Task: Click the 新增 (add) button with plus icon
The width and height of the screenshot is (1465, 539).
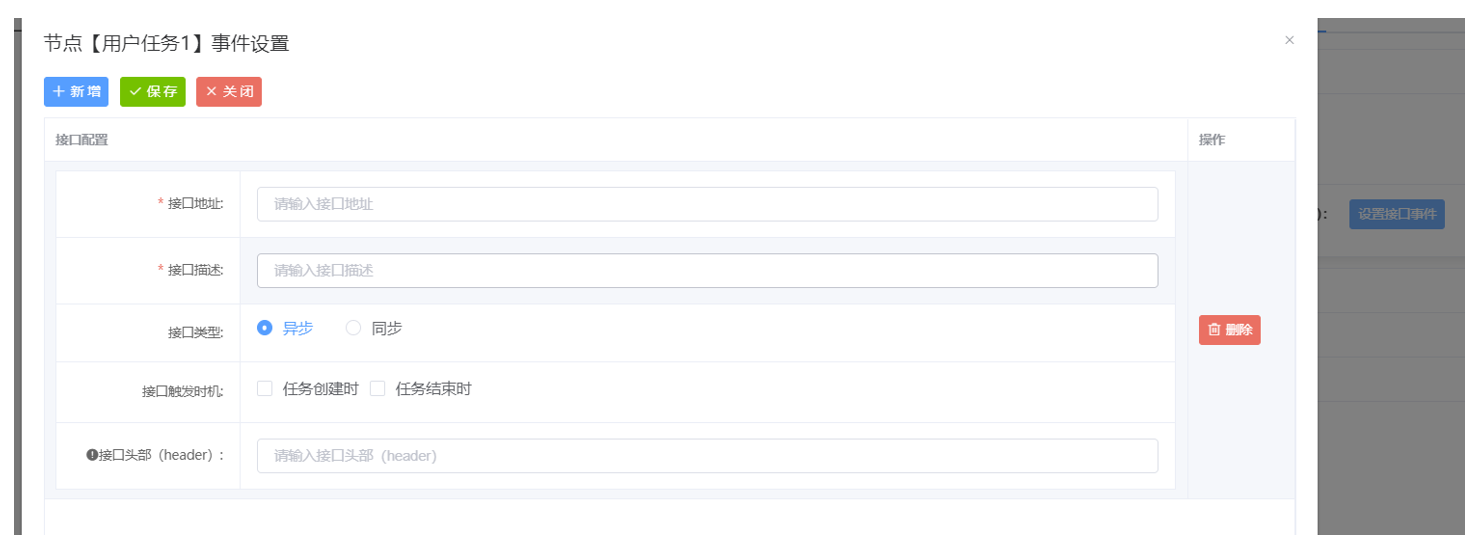Action: coord(76,92)
